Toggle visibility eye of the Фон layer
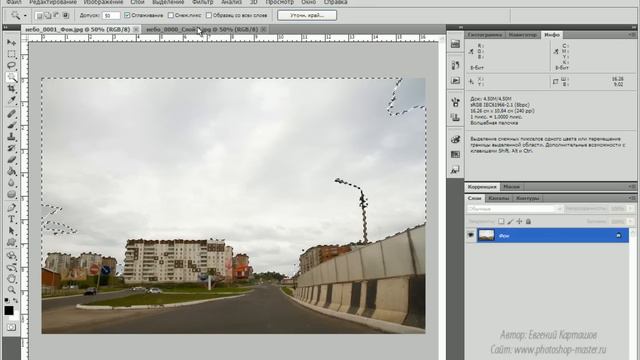The height and width of the screenshot is (360, 640). pyautogui.click(x=471, y=235)
